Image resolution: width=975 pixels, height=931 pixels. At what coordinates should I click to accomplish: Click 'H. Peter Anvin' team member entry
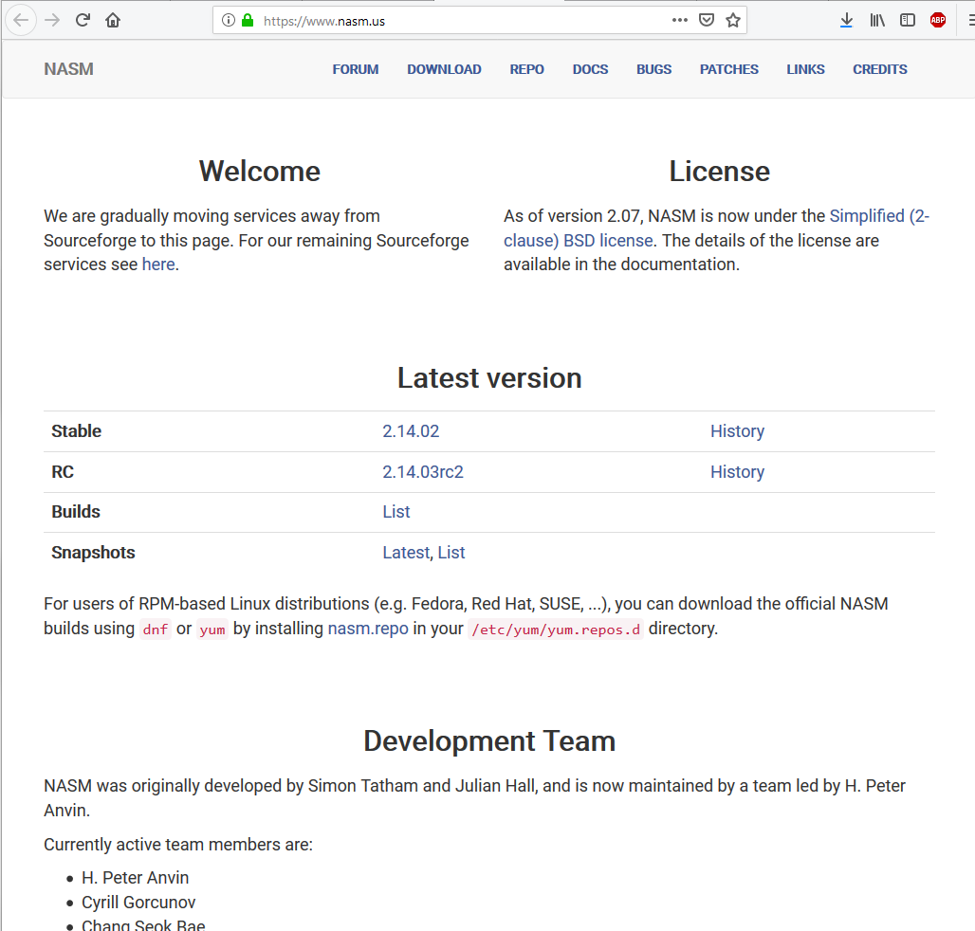click(x=135, y=878)
